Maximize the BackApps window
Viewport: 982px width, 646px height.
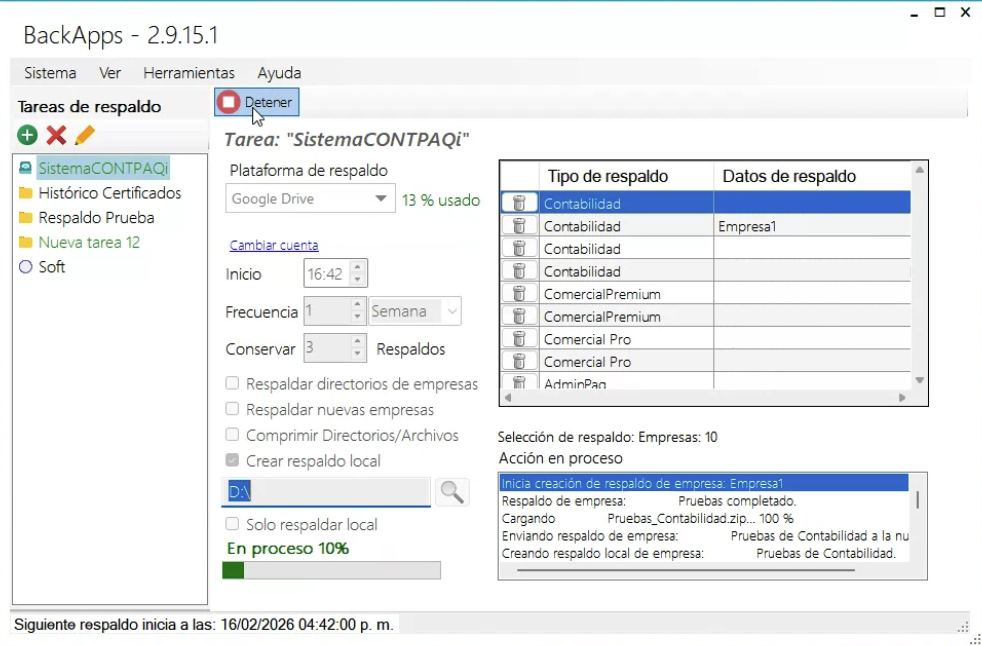click(939, 12)
